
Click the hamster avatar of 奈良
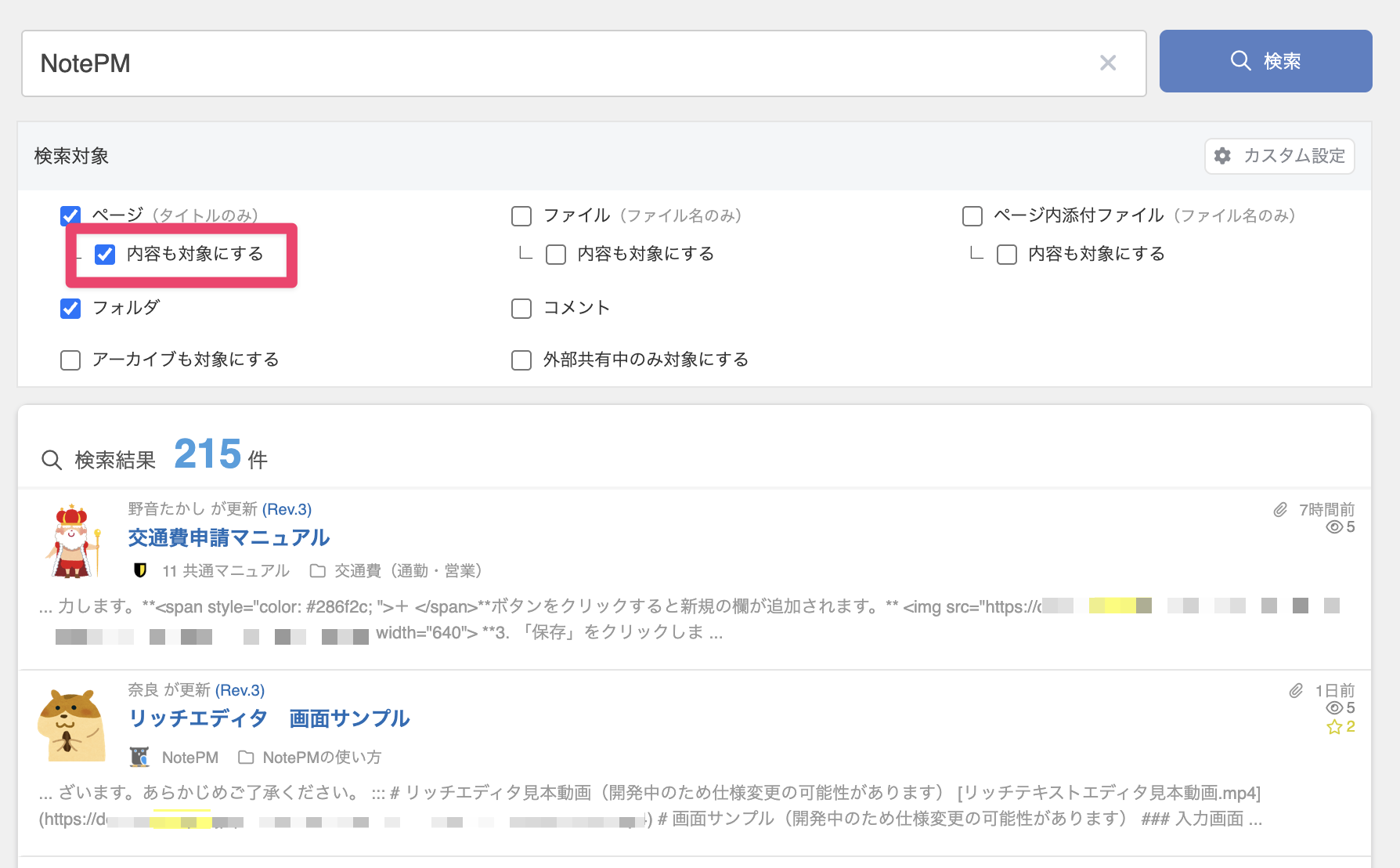click(71, 725)
